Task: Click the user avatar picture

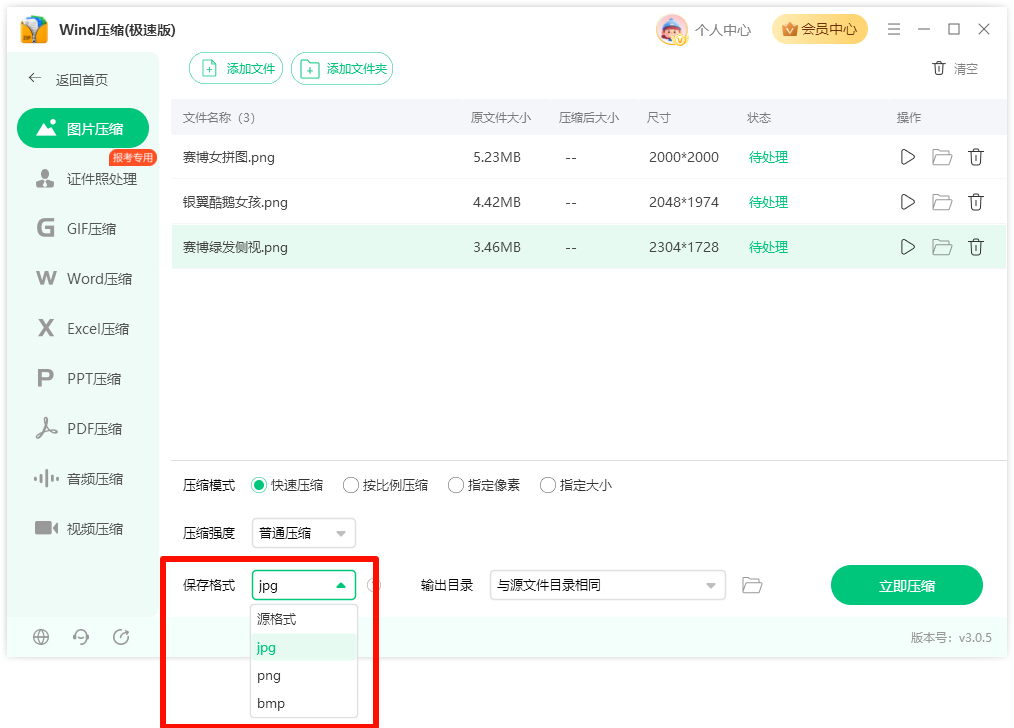Action: pyautogui.click(x=671, y=30)
